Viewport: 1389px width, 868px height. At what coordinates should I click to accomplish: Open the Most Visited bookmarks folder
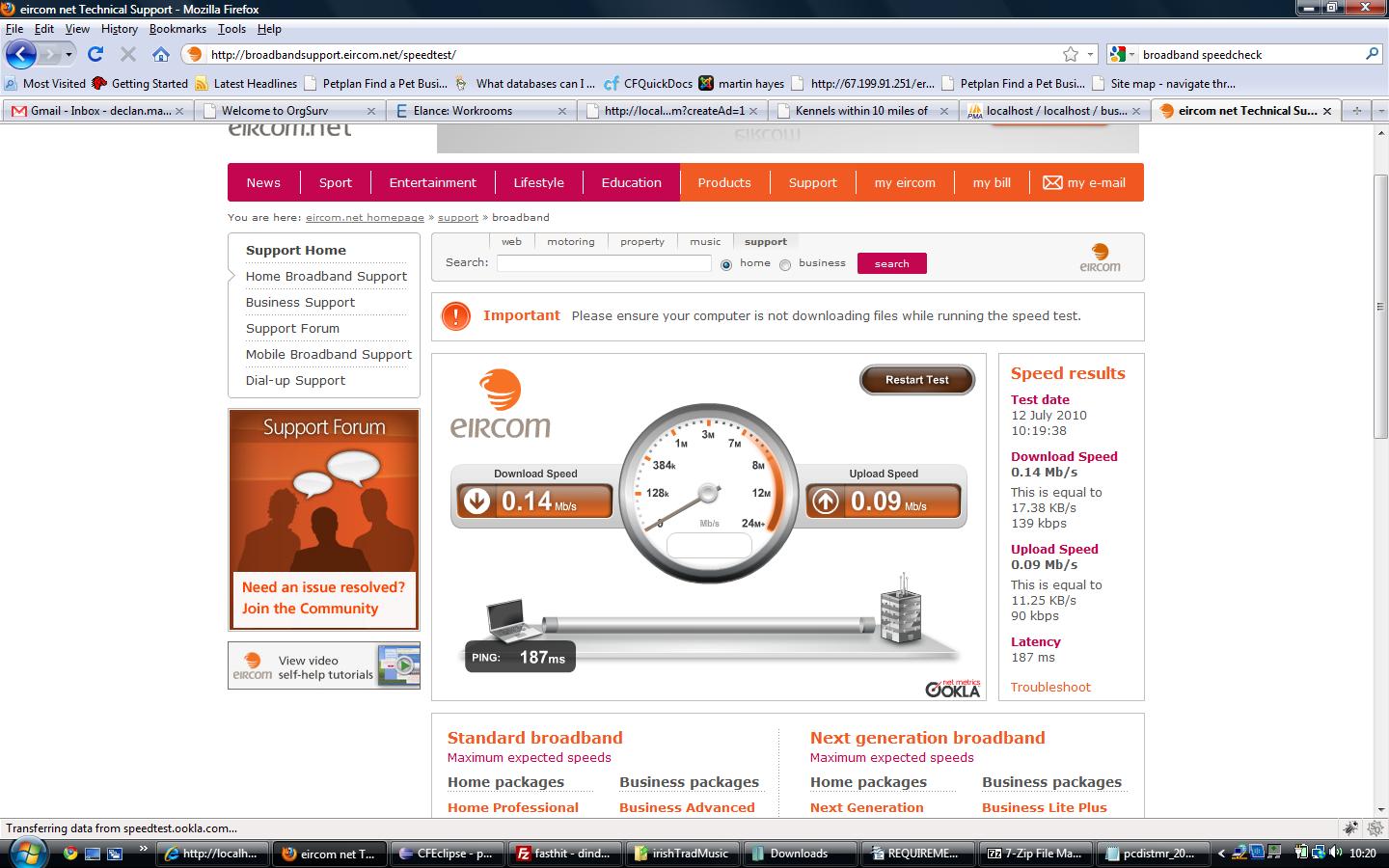coord(45,83)
